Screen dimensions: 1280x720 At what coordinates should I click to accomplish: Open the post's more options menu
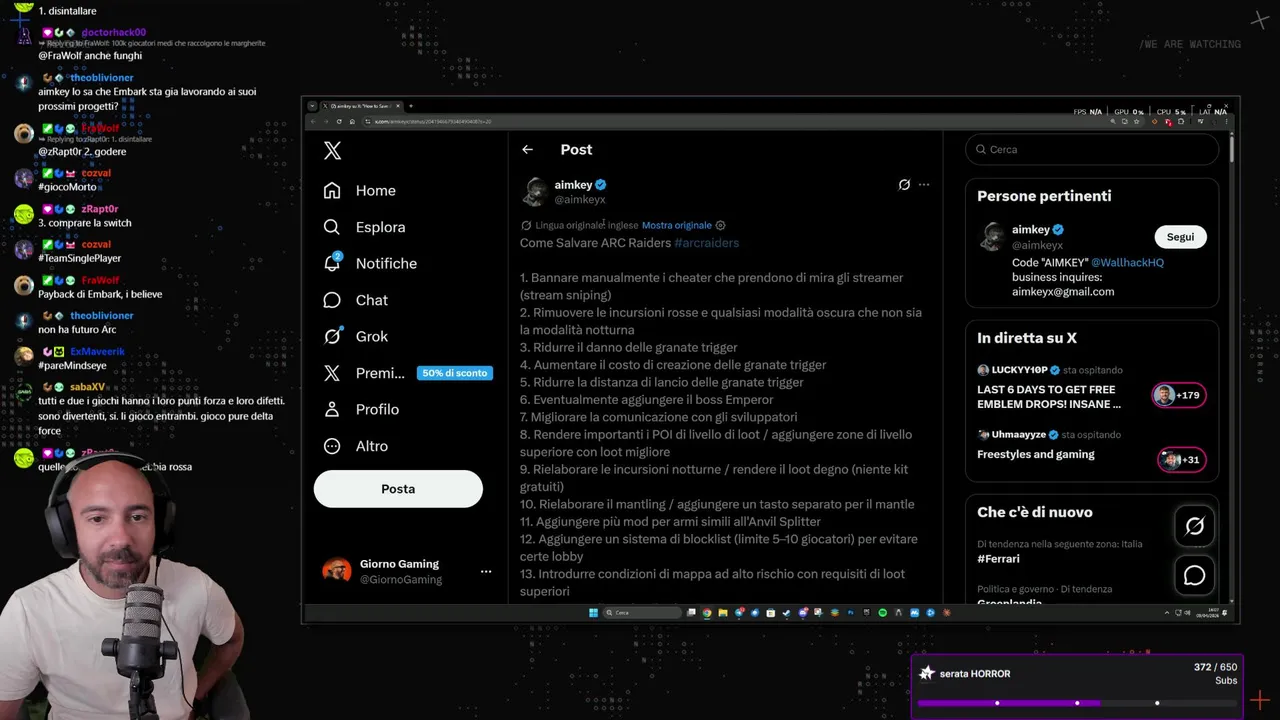pyautogui.click(x=924, y=185)
